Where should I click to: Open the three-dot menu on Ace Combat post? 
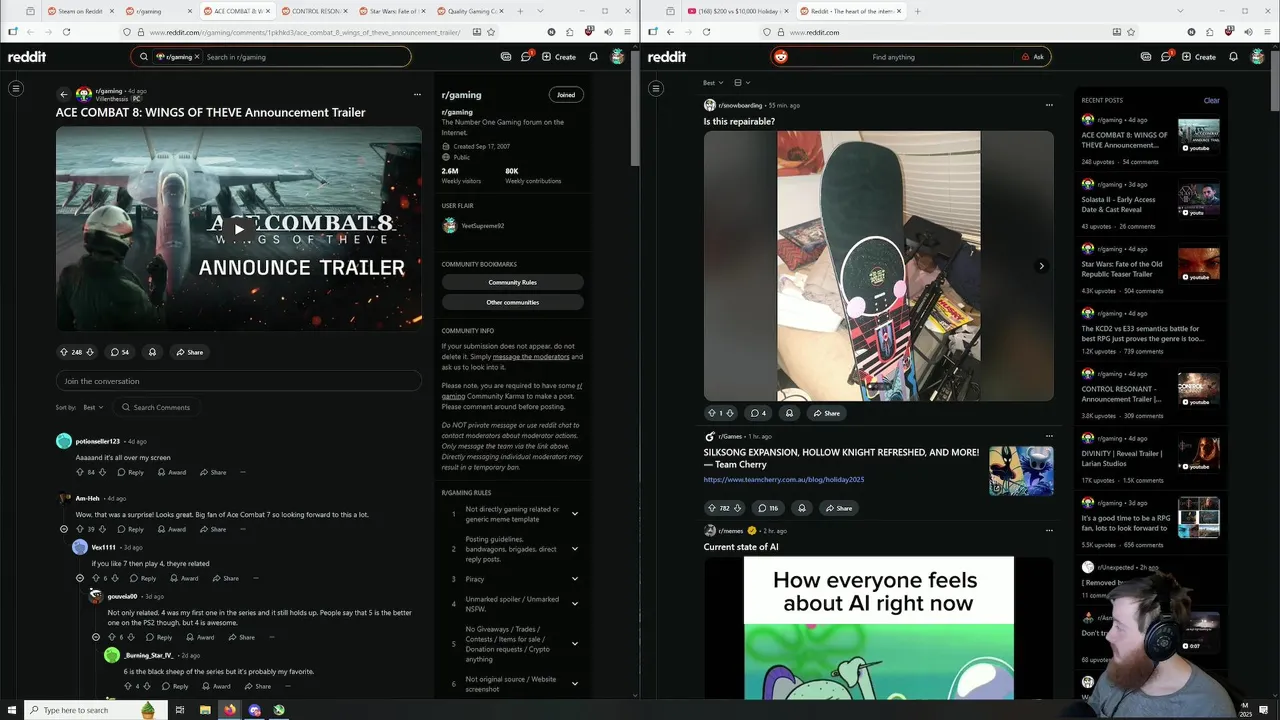pyautogui.click(x=417, y=94)
